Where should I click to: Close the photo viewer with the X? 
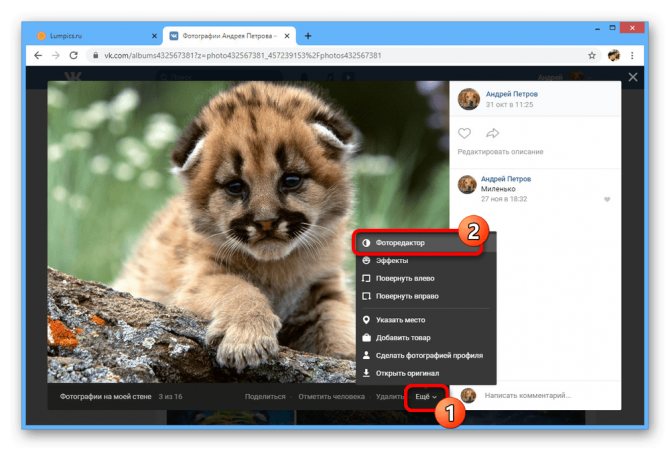pyautogui.click(x=633, y=77)
